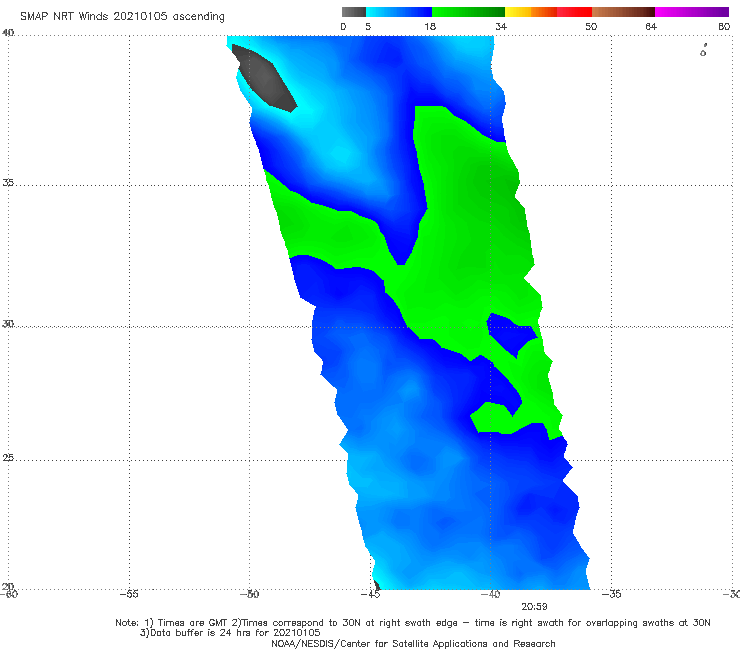Click the longitude label '-50'
This screenshot has height=650, width=740.
coord(250,594)
